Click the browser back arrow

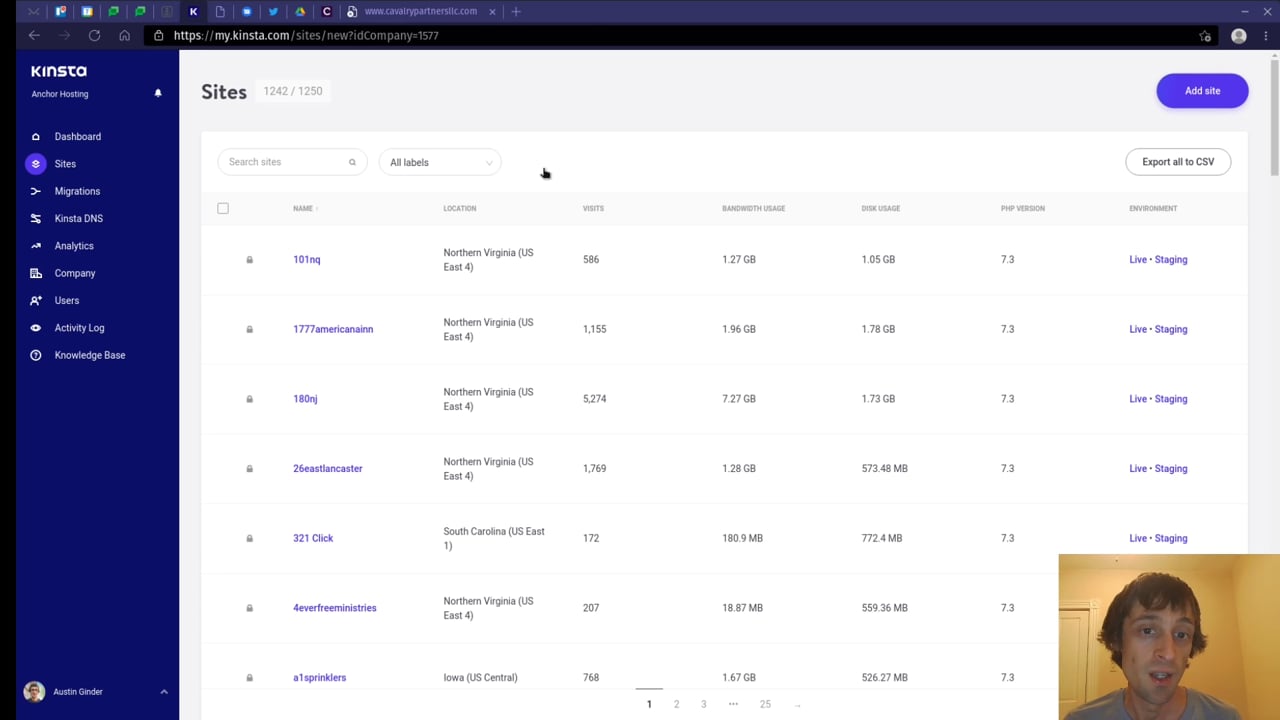34,35
